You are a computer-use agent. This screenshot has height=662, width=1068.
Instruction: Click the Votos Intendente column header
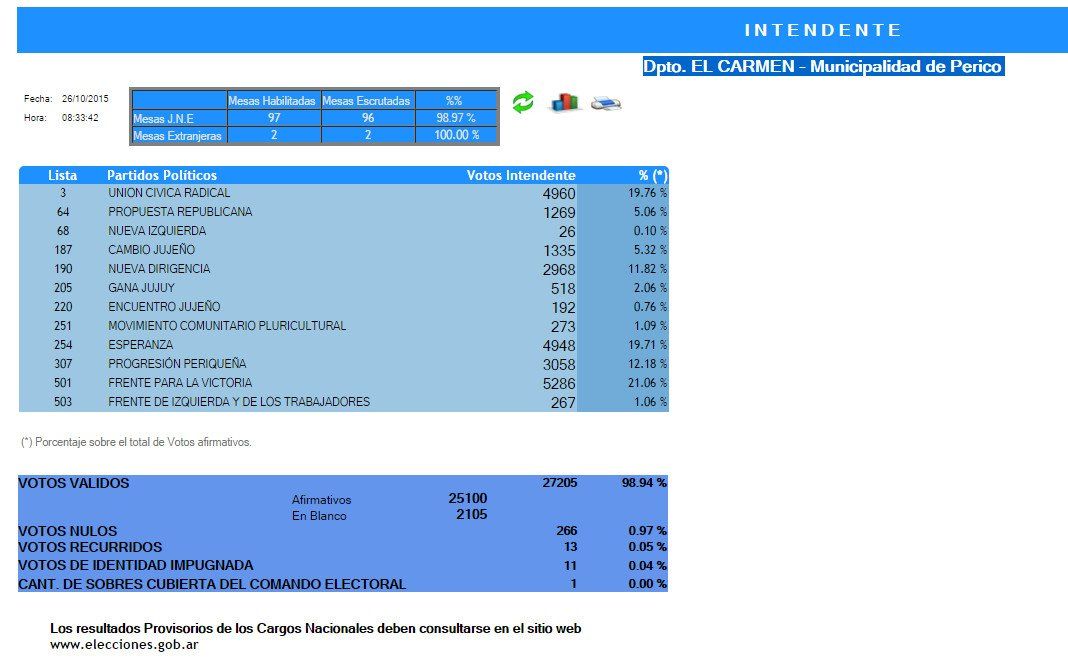[x=521, y=175]
